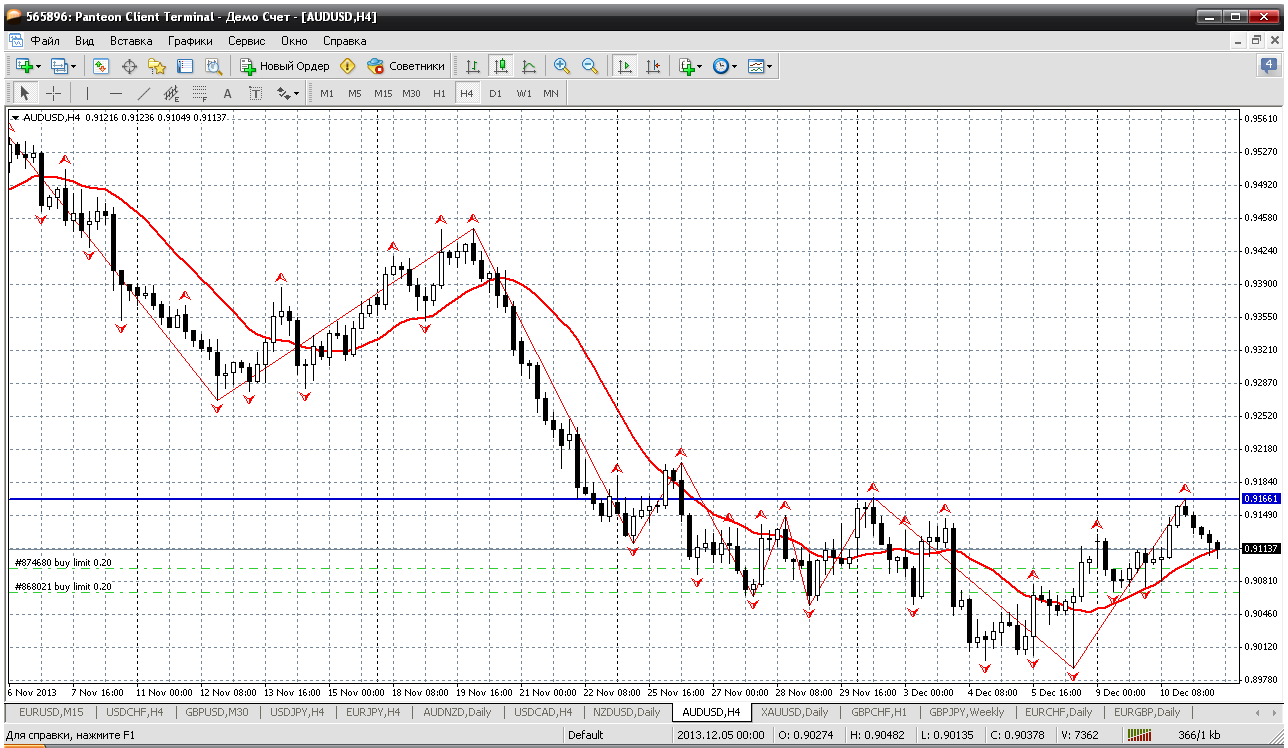This screenshot has width=1288, height=748.
Task: Open the Графики menu
Action: (x=190, y=41)
